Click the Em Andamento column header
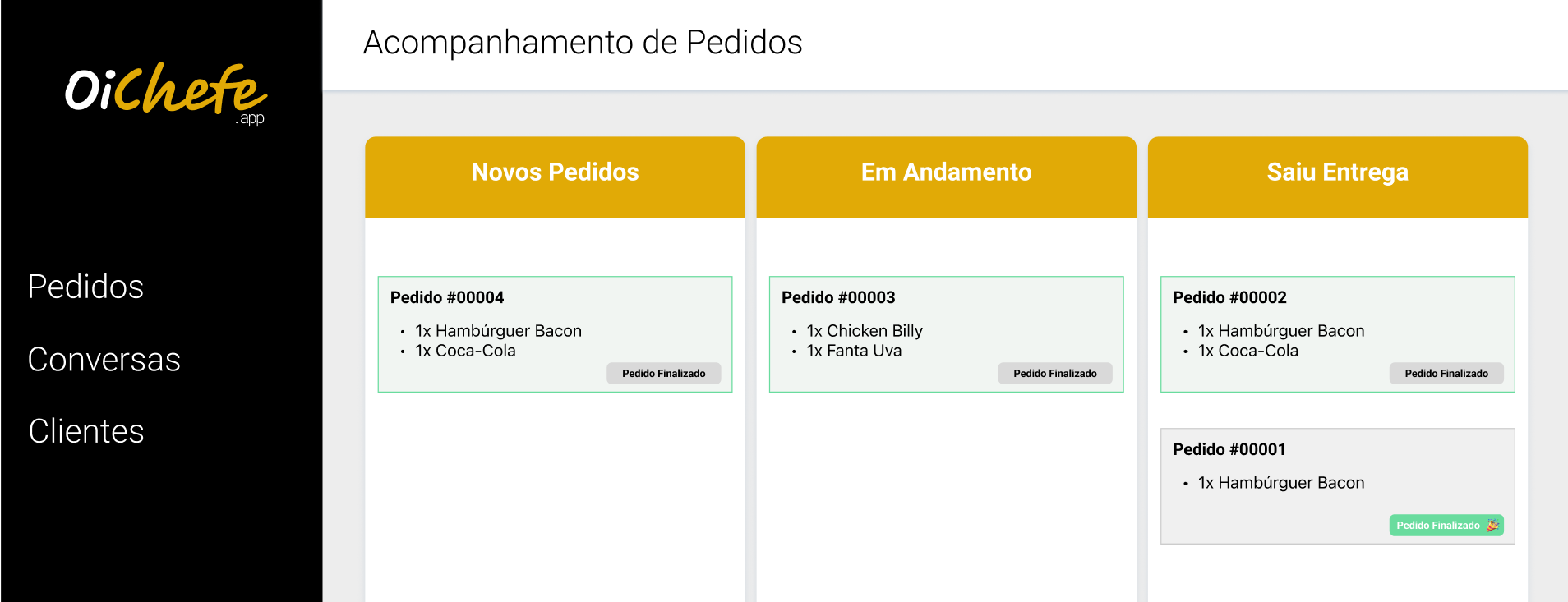The height and width of the screenshot is (602, 1568). (x=946, y=172)
